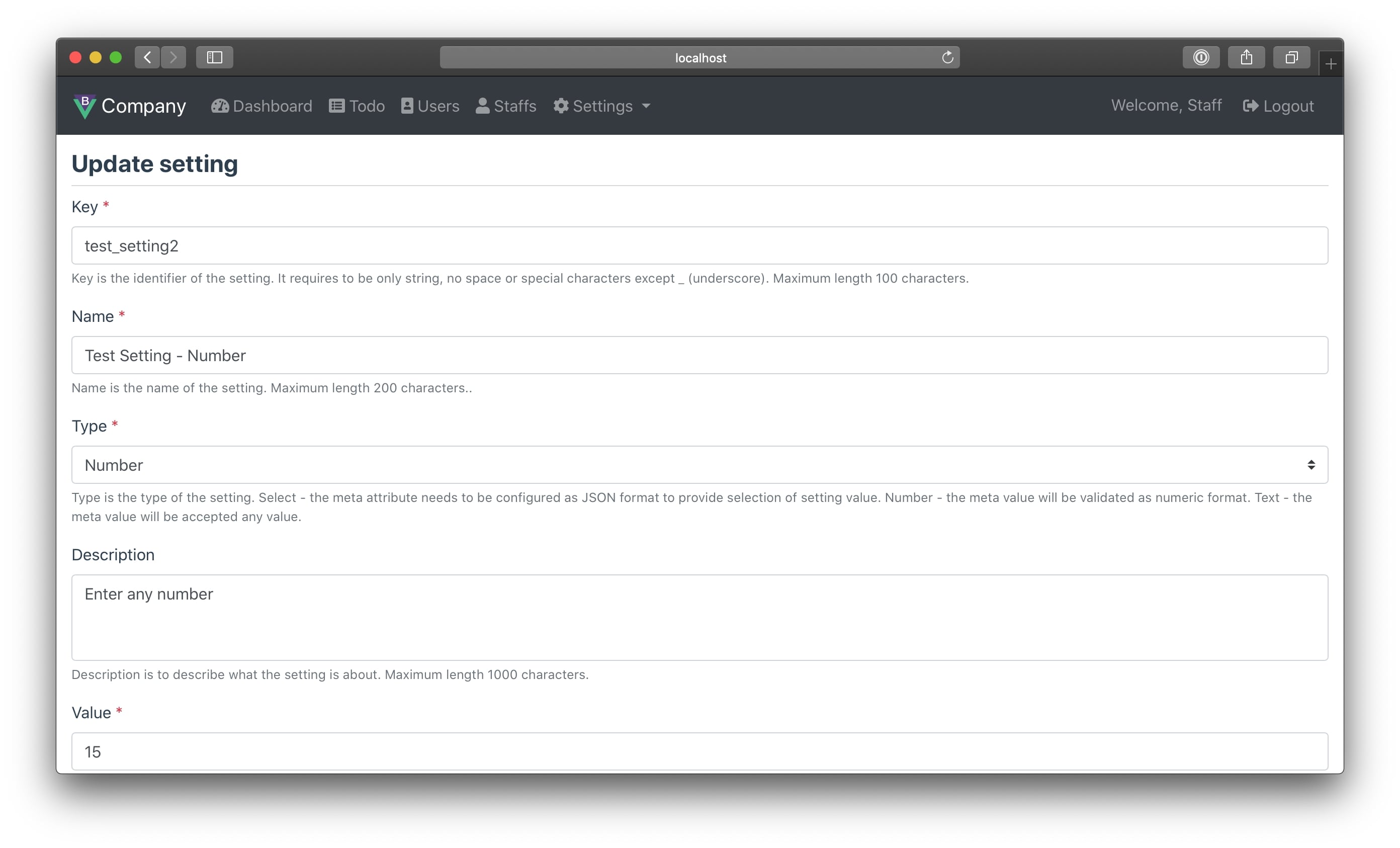Reload the page with the refresh icon

(x=947, y=57)
